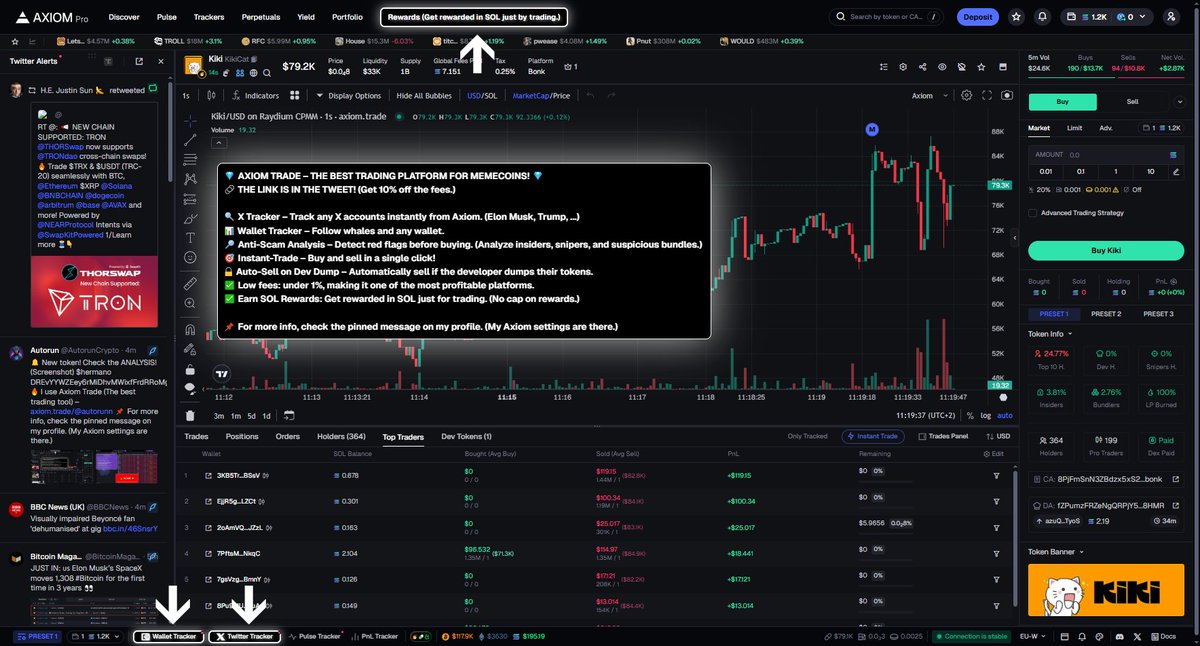This screenshot has width=1200, height=646.
Task: Switch to the Holders (364) tab
Action: pos(341,436)
